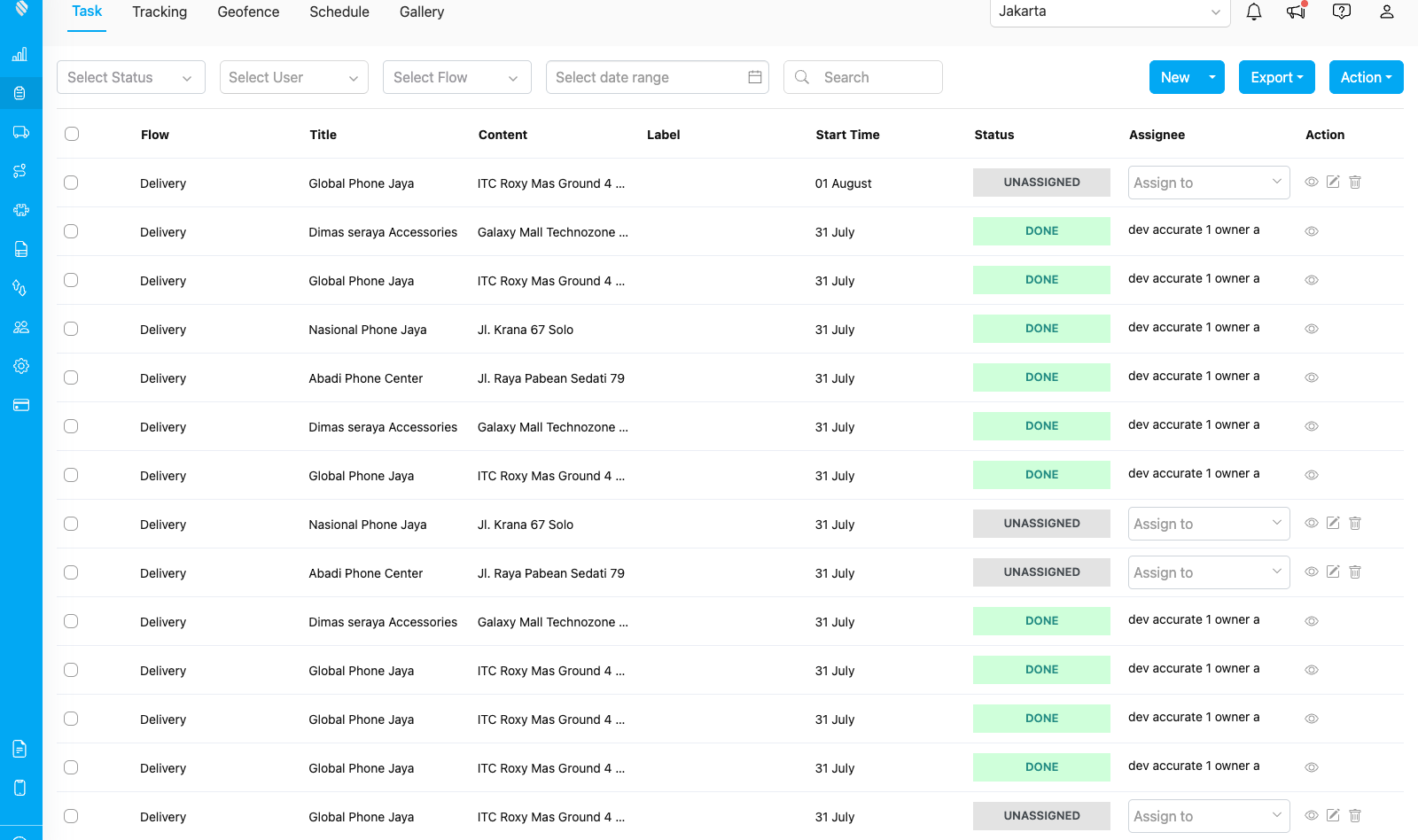Check the unassigned 31 July Global Phone Jaya checkbox
1418x840 pixels.
[71, 816]
